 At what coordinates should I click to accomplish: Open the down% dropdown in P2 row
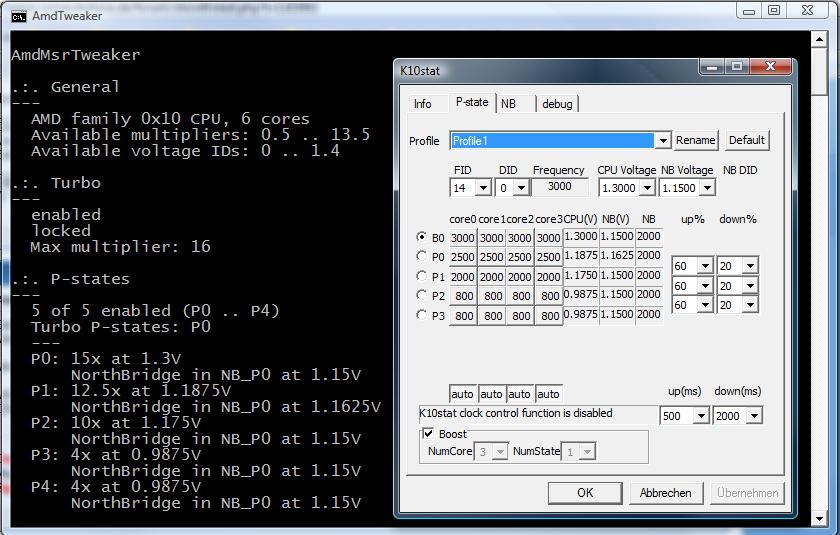750,285
